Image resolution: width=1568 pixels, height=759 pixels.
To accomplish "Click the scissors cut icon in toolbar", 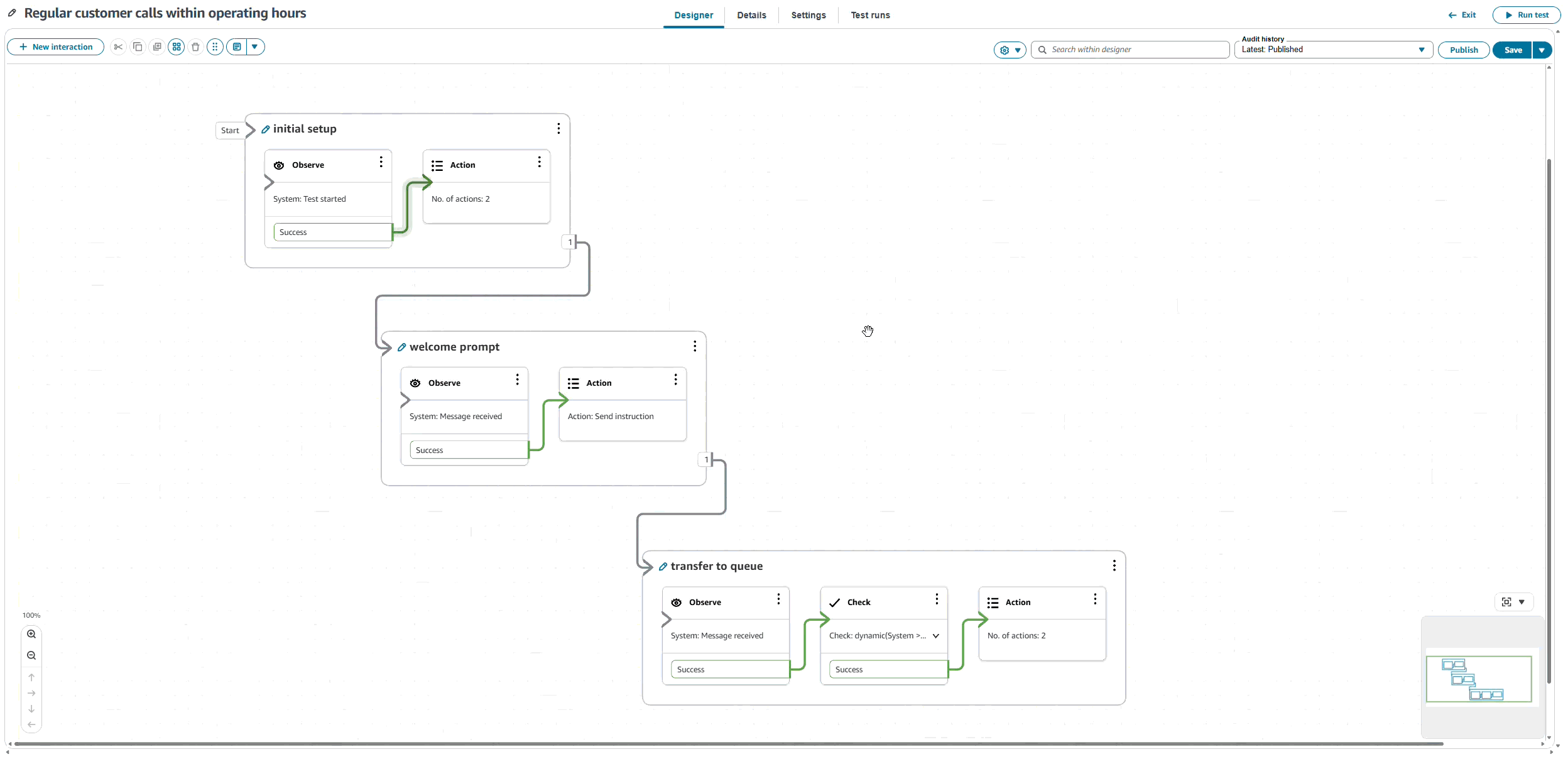I will click(118, 47).
